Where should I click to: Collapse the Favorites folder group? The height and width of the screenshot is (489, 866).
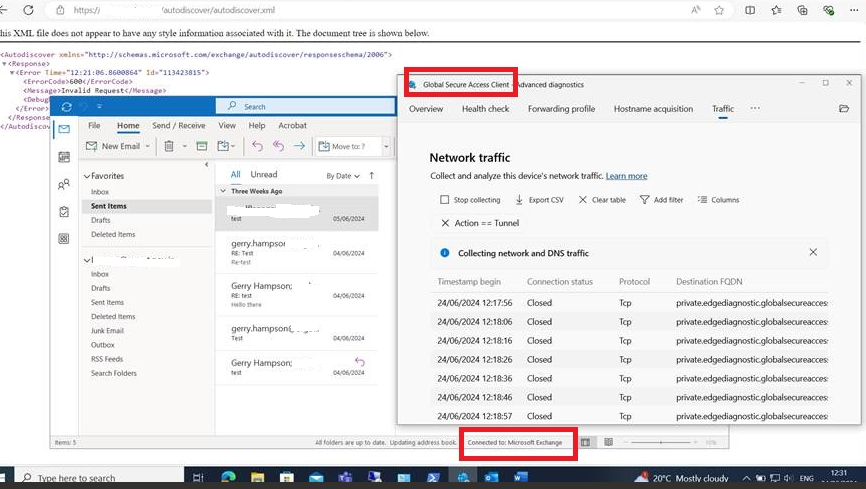[87, 176]
